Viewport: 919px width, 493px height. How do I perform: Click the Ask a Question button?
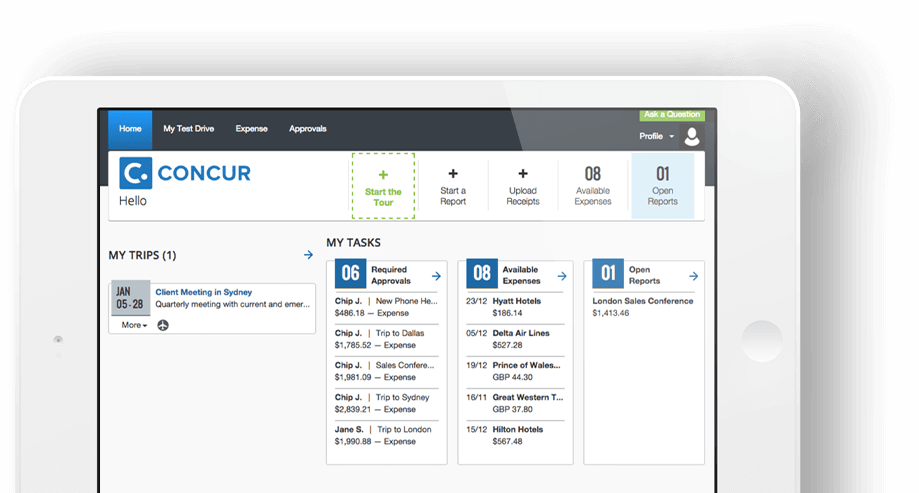click(x=672, y=114)
